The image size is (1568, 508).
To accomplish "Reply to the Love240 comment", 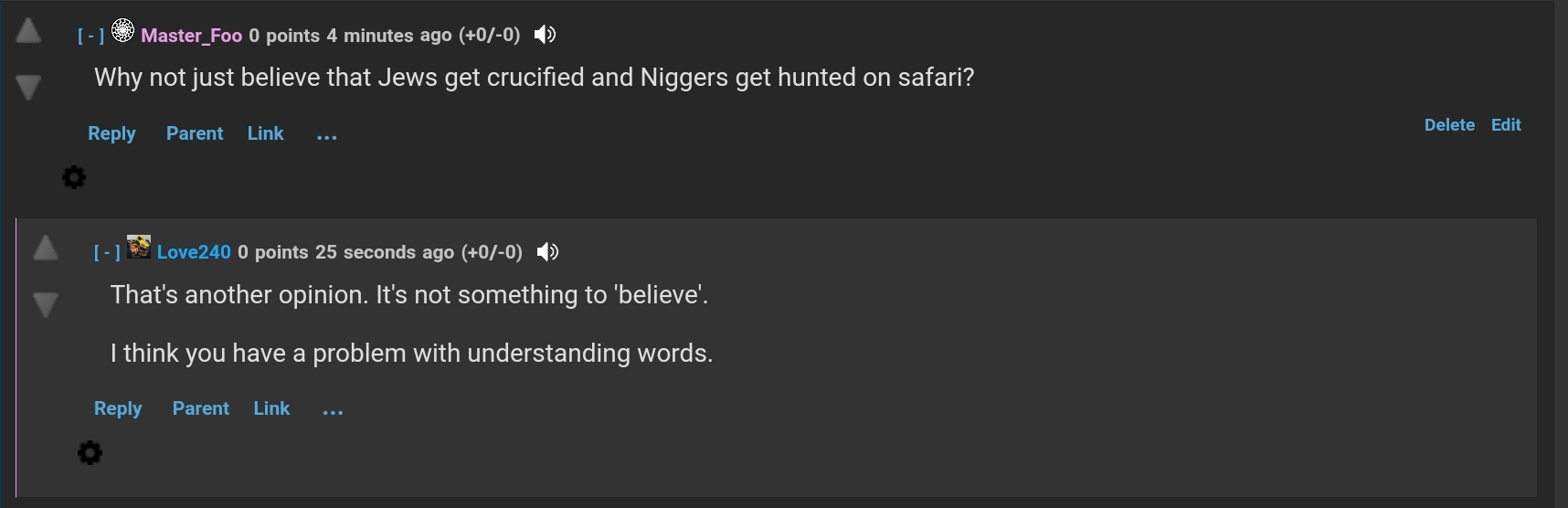I will [x=118, y=408].
